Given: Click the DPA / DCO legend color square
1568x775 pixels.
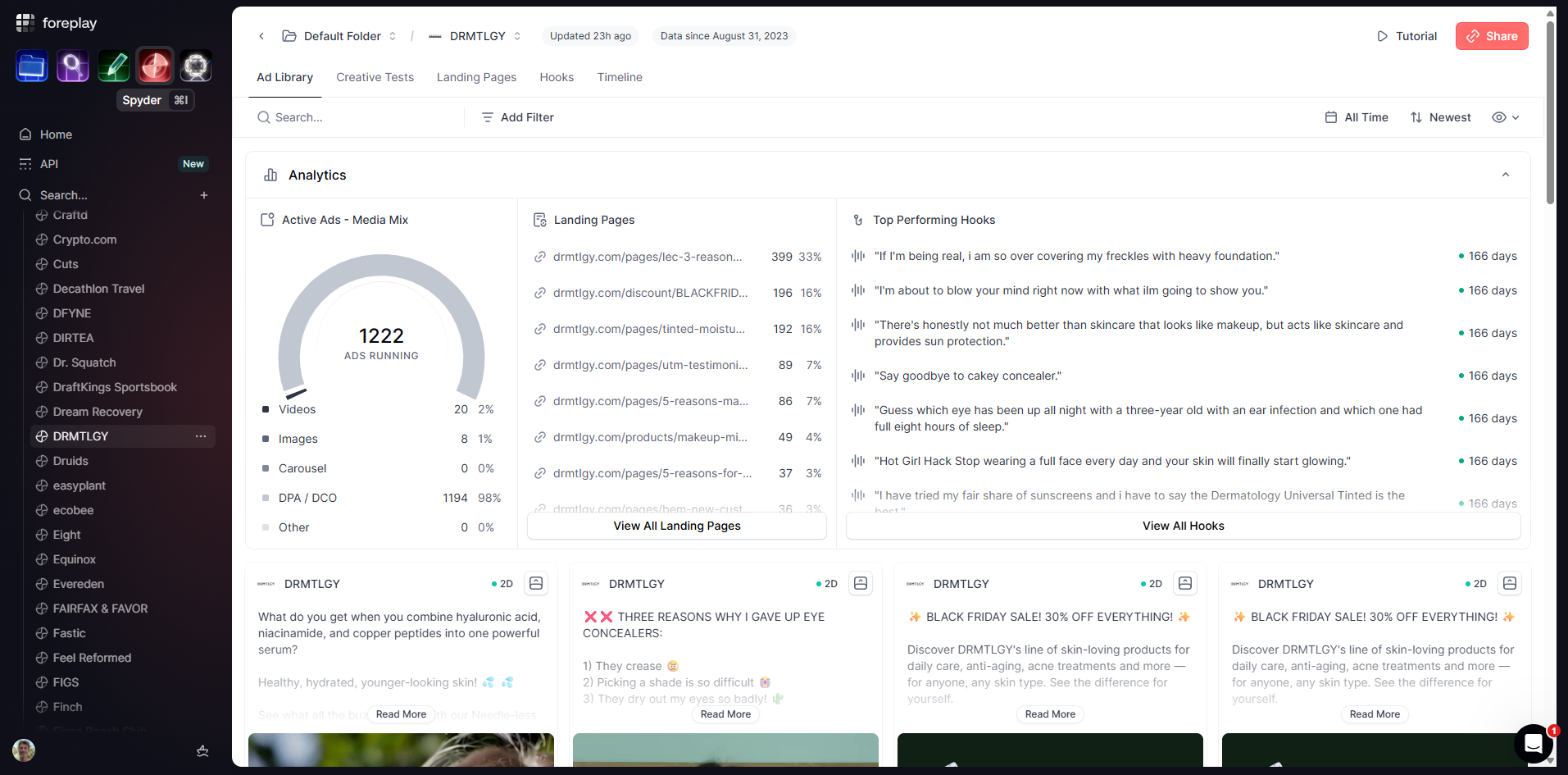Looking at the screenshot, I should pyautogui.click(x=266, y=498).
